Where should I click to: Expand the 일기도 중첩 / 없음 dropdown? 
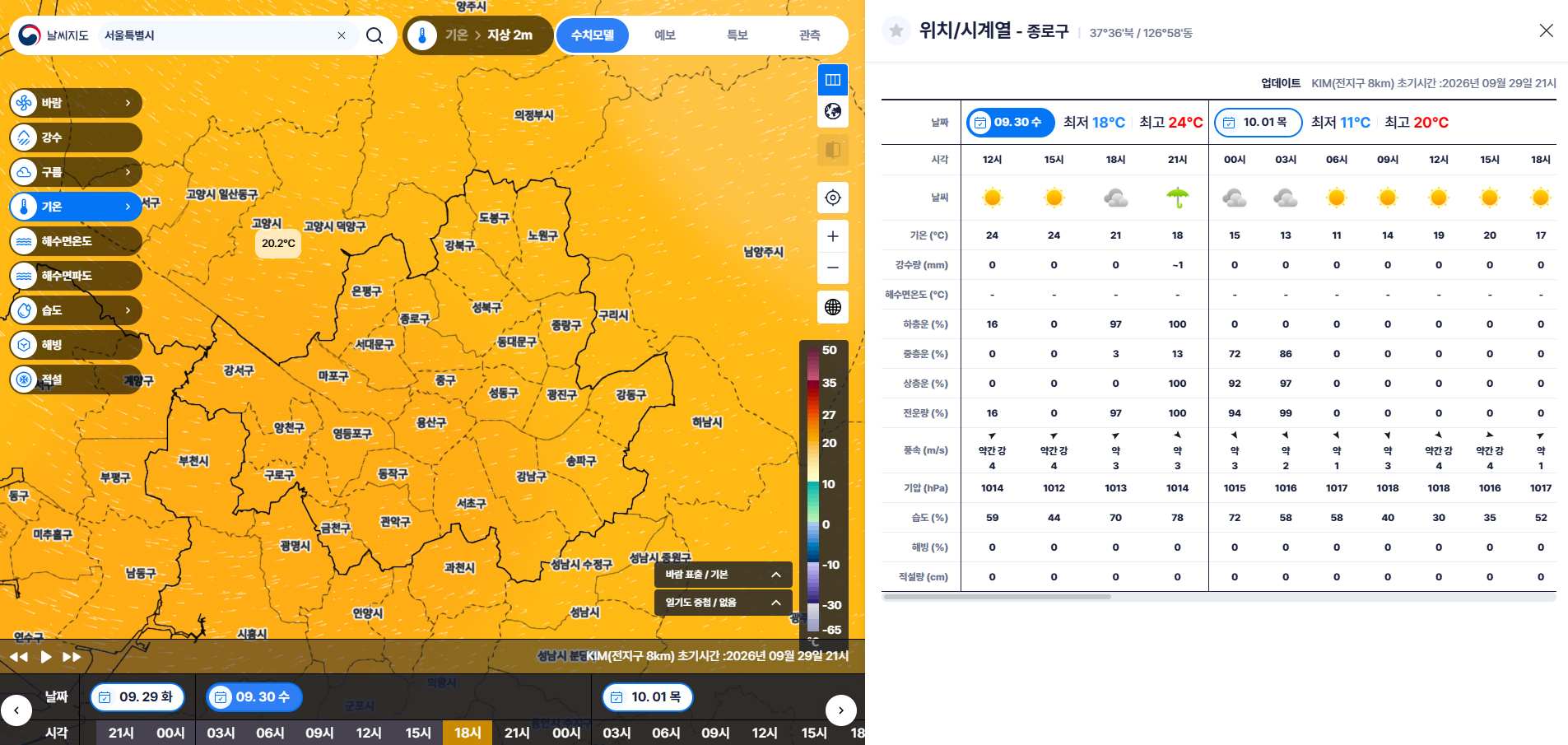[x=724, y=603]
